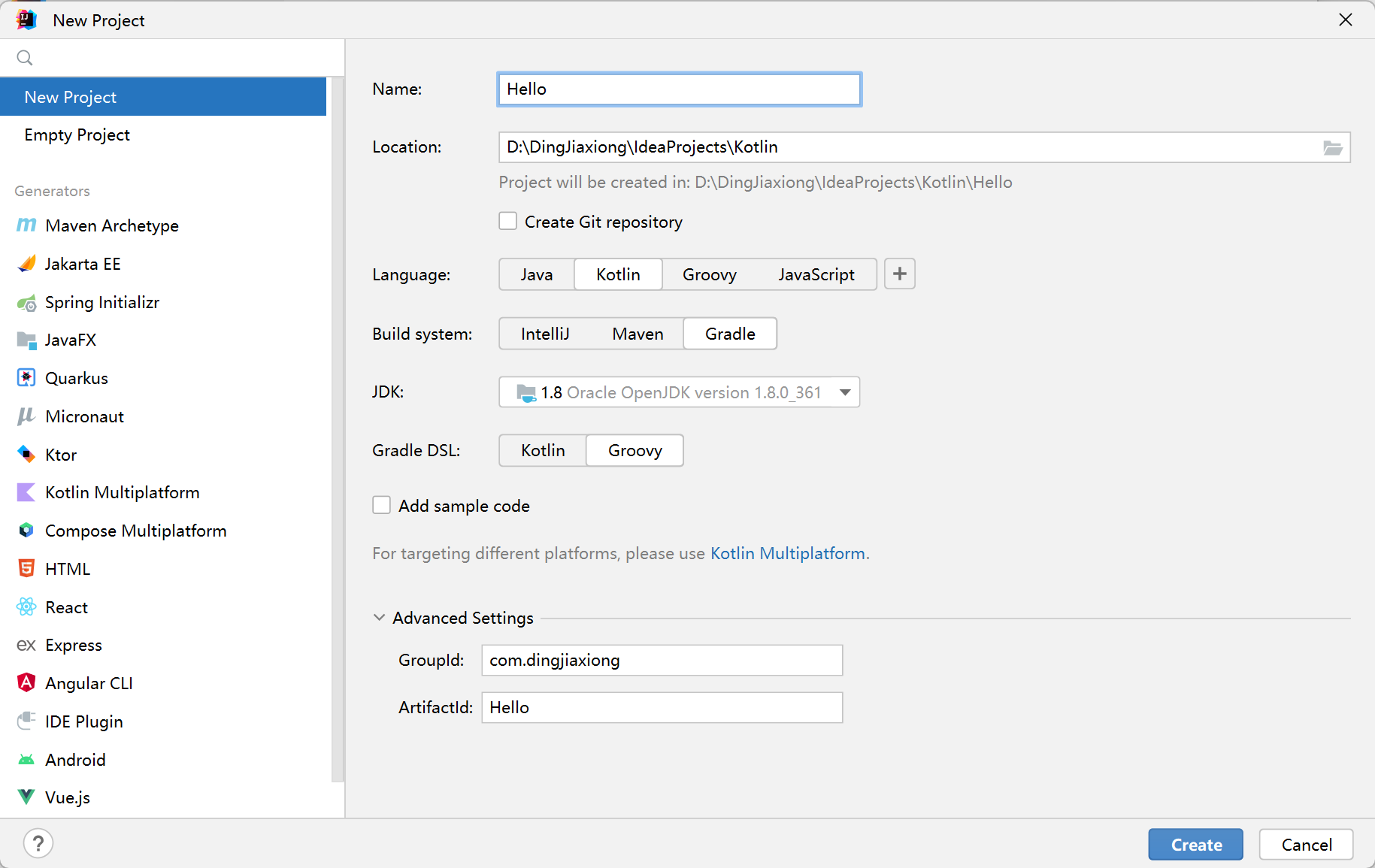This screenshot has width=1375, height=868.
Task: Click the Jakarta EE feather icon
Action: coord(26,264)
